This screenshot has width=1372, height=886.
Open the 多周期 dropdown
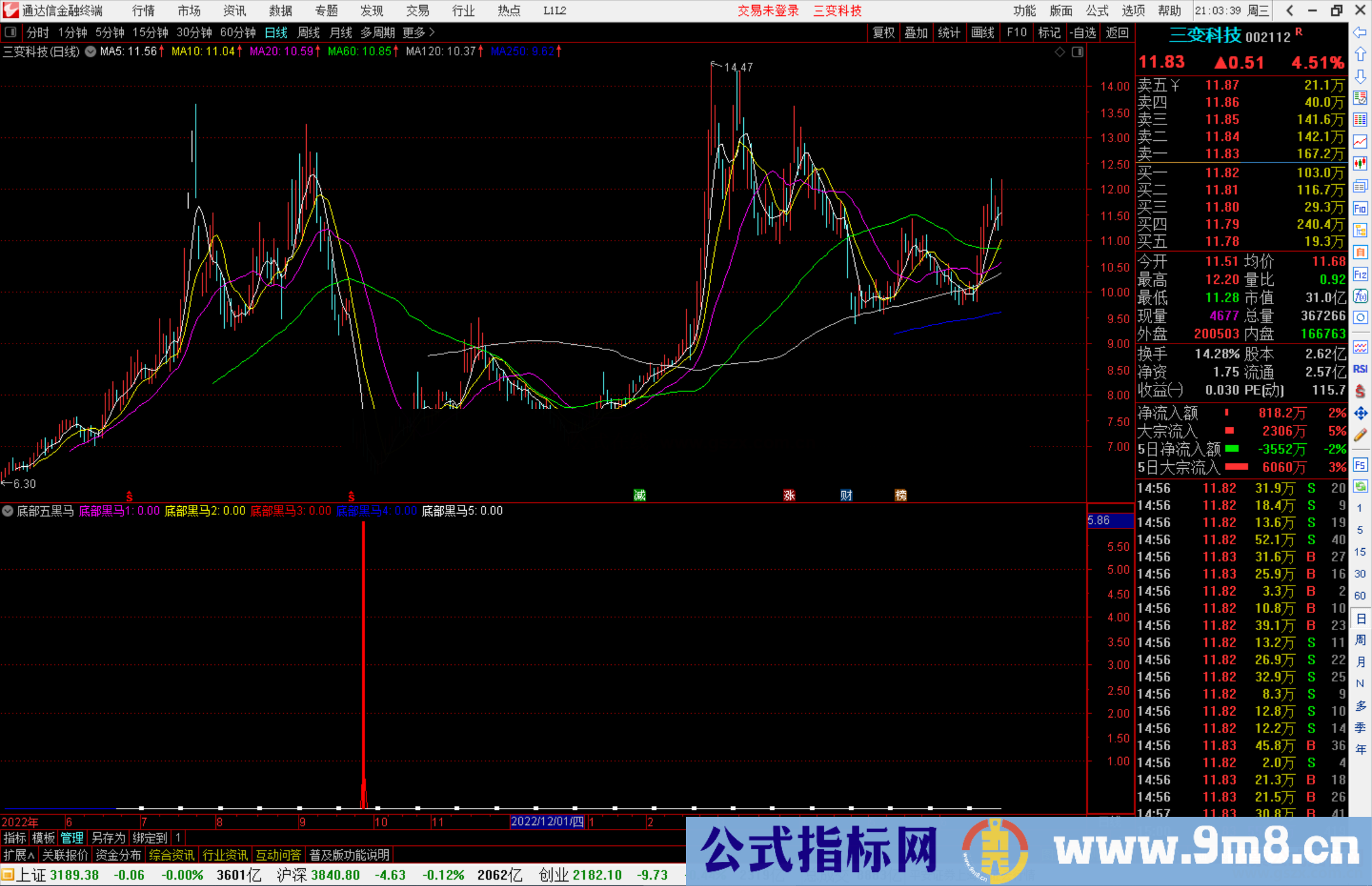point(377,32)
